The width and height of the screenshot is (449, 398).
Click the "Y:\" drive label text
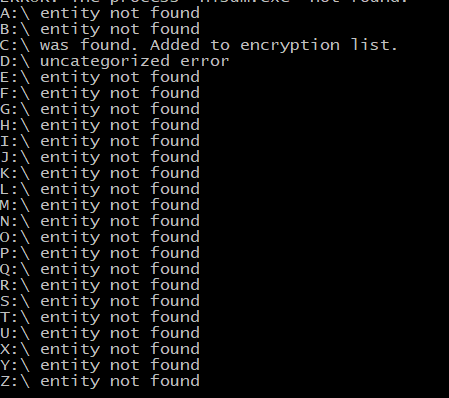tap(15, 365)
